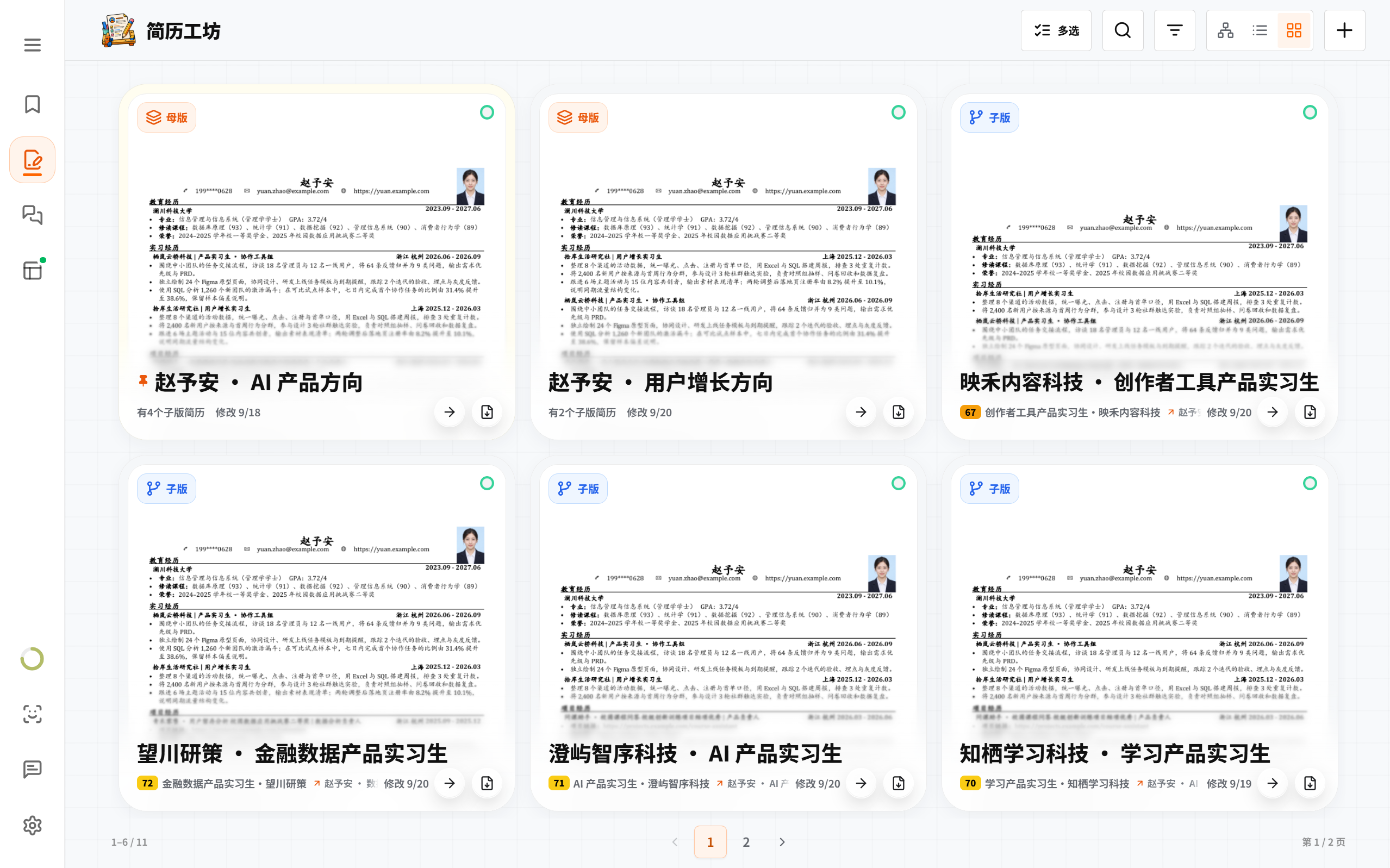Open arrow on 用户增长方向 card
Image resolution: width=1390 pixels, height=868 pixels.
click(861, 412)
